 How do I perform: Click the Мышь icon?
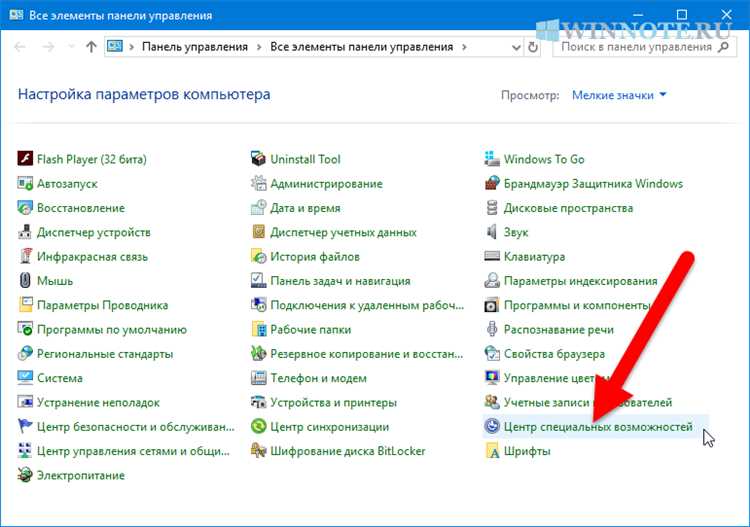[x=25, y=280]
